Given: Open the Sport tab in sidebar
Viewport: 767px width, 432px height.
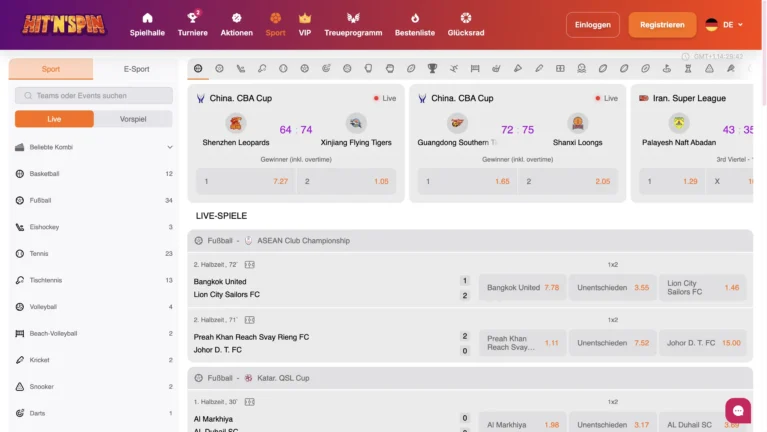Looking at the screenshot, I should [x=51, y=69].
